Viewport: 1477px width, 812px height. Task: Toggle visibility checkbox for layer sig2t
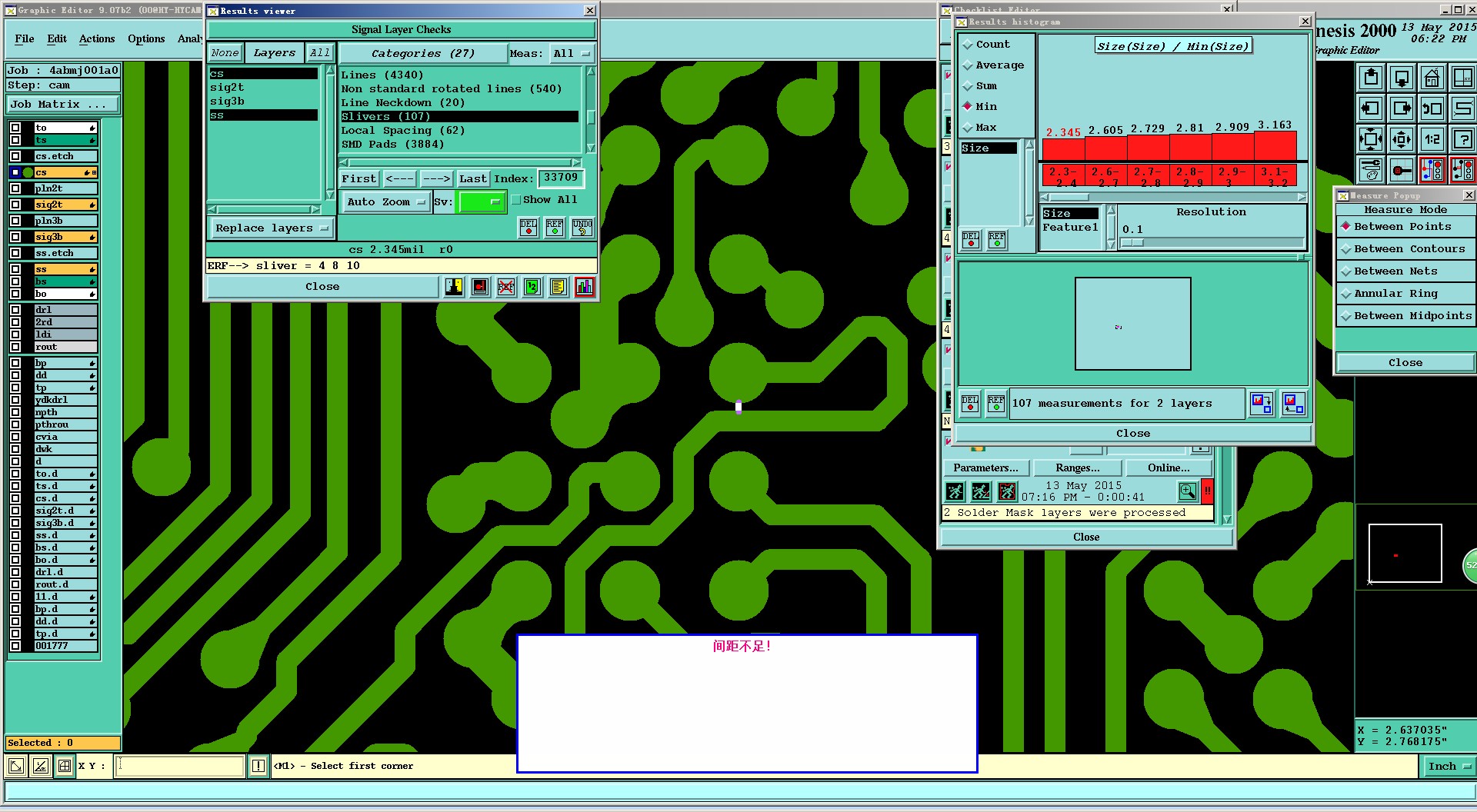(15, 205)
